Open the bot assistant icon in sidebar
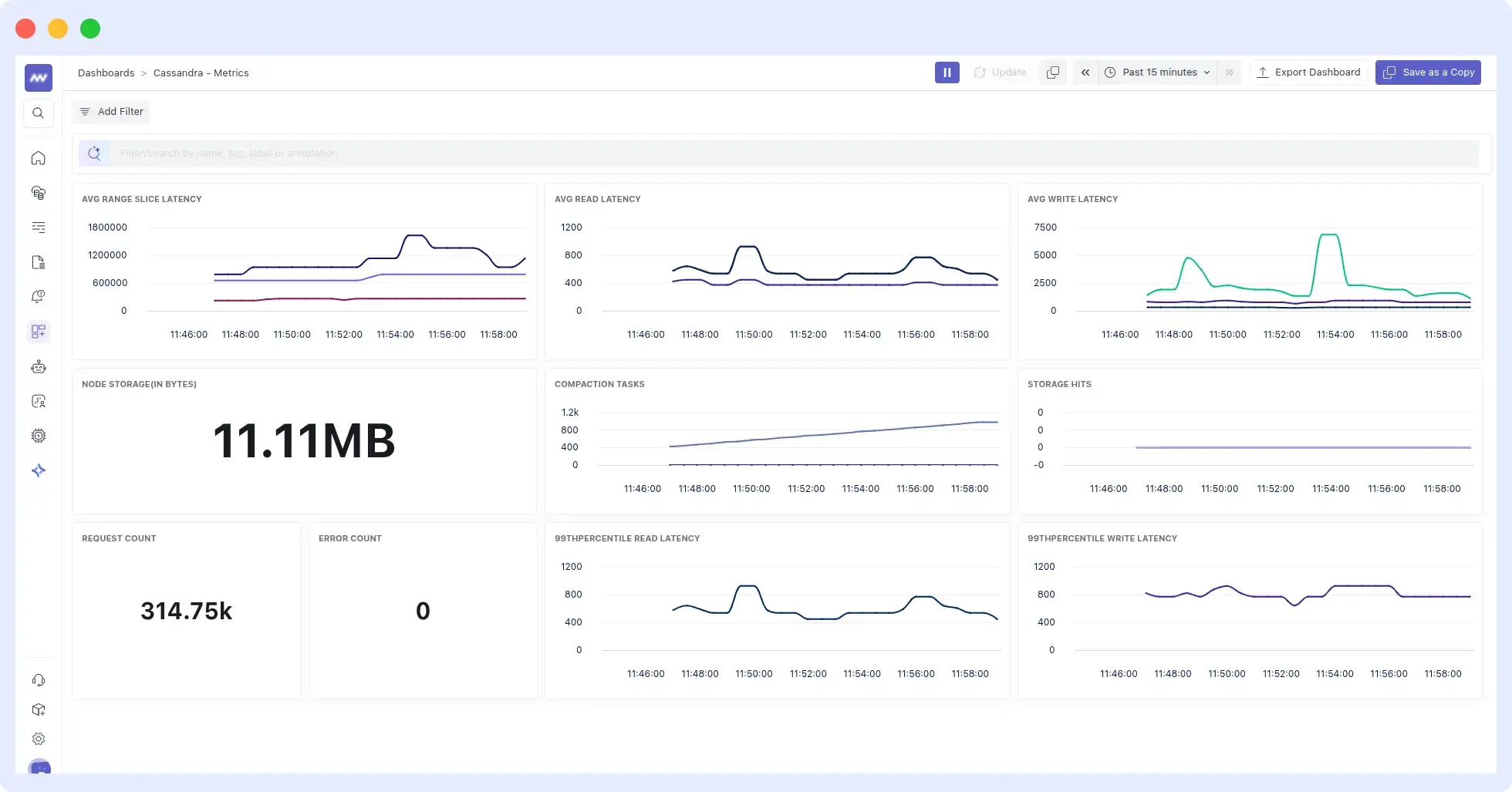The width and height of the screenshot is (1512, 792). click(38, 366)
